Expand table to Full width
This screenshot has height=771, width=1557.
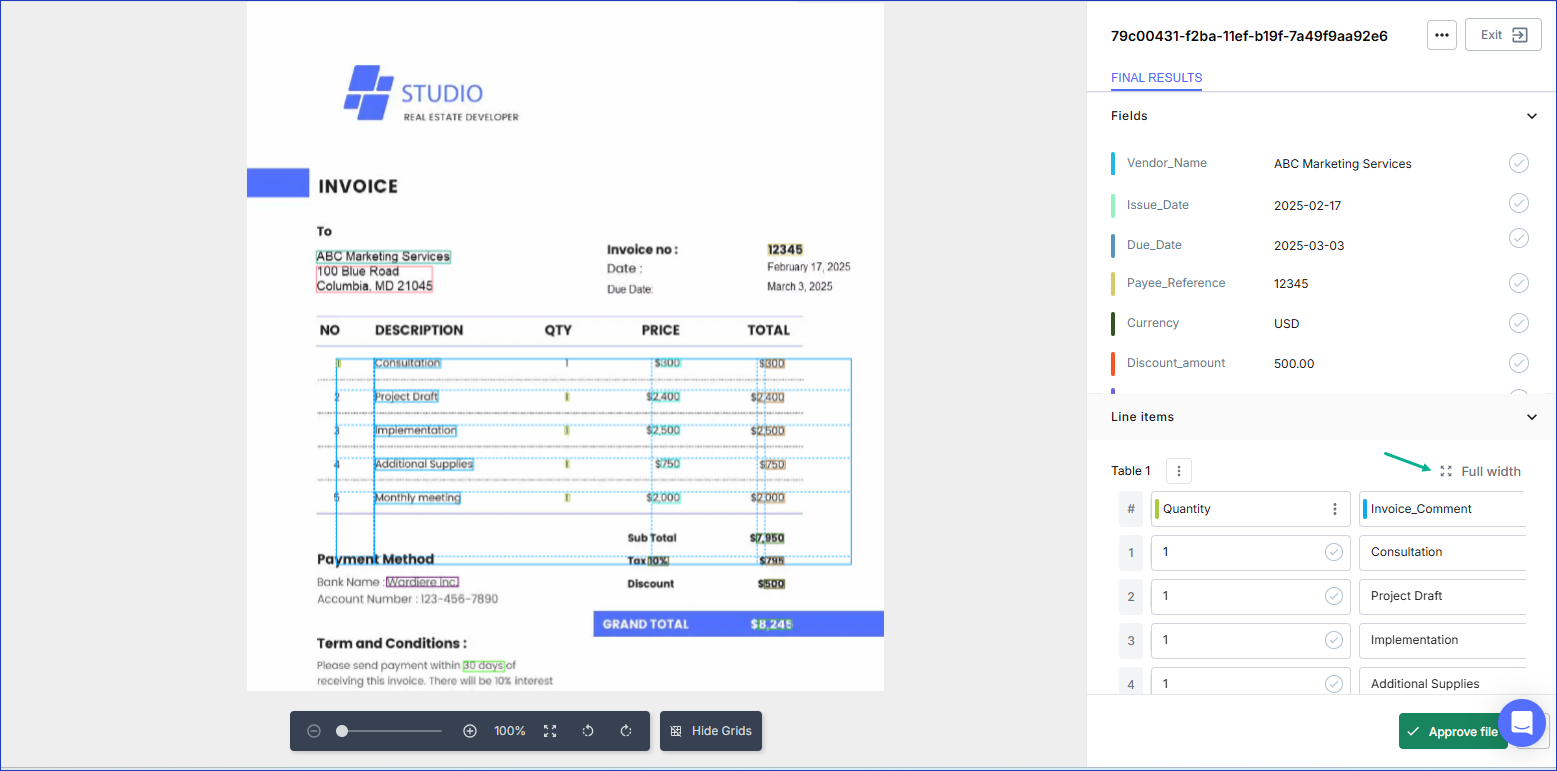[x=1481, y=471]
